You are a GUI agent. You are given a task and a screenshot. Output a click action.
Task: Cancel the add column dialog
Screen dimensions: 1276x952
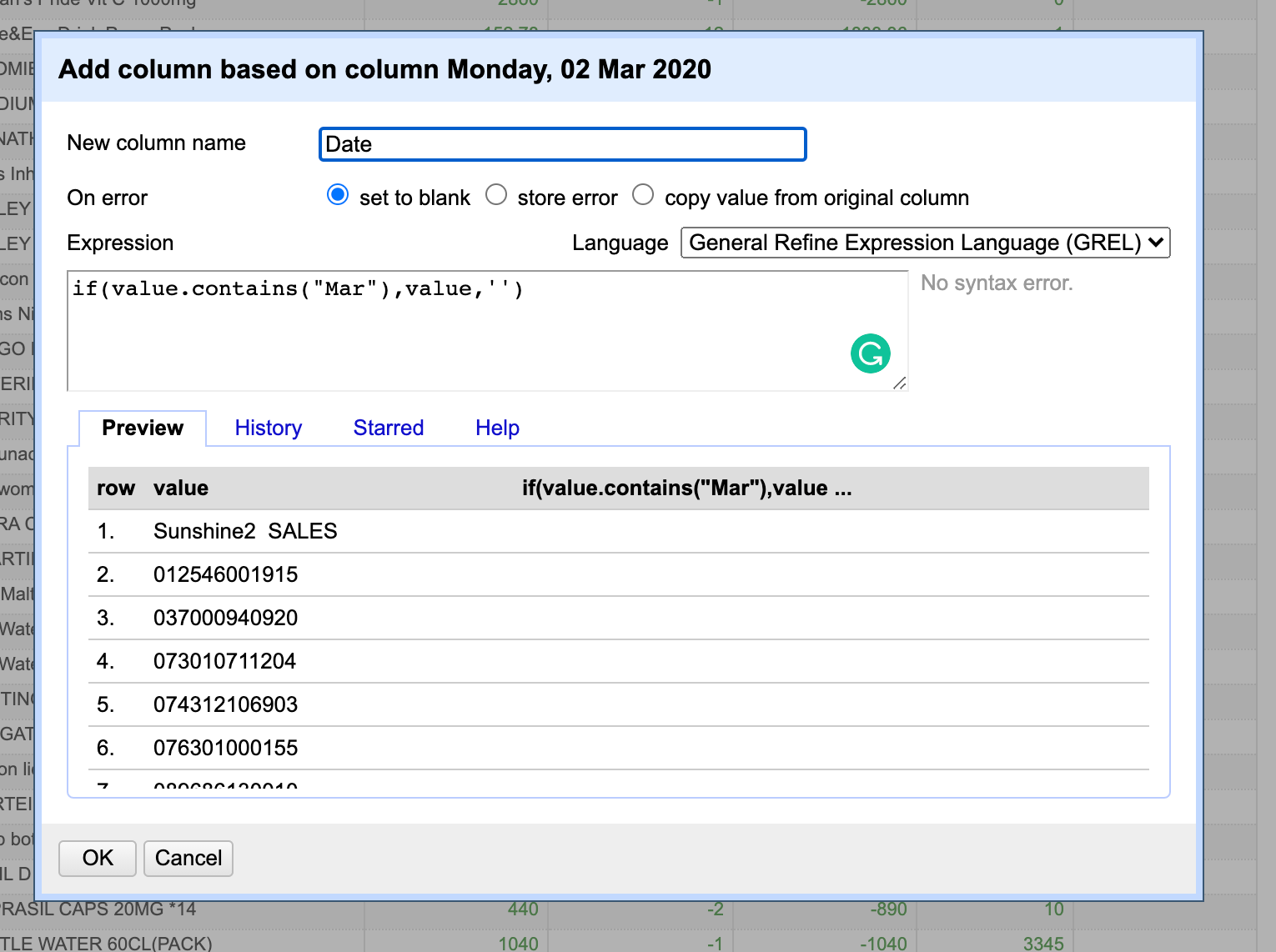pyautogui.click(x=188, y=858)
